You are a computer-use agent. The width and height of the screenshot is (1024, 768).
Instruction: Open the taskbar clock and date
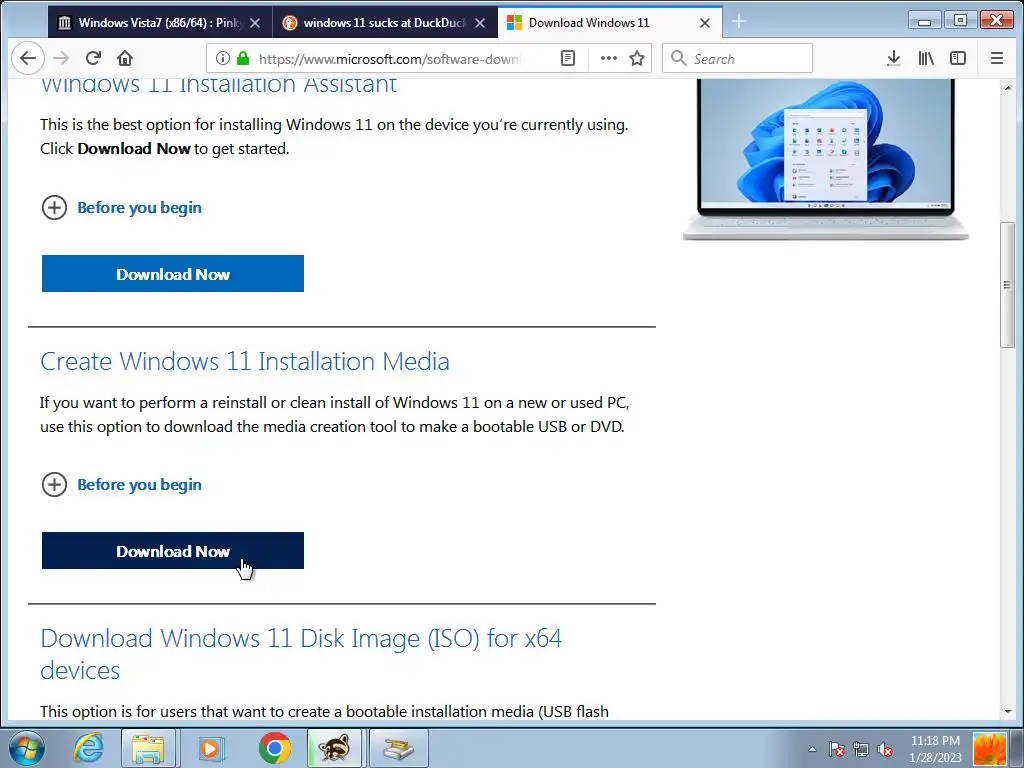coord(935,749)
